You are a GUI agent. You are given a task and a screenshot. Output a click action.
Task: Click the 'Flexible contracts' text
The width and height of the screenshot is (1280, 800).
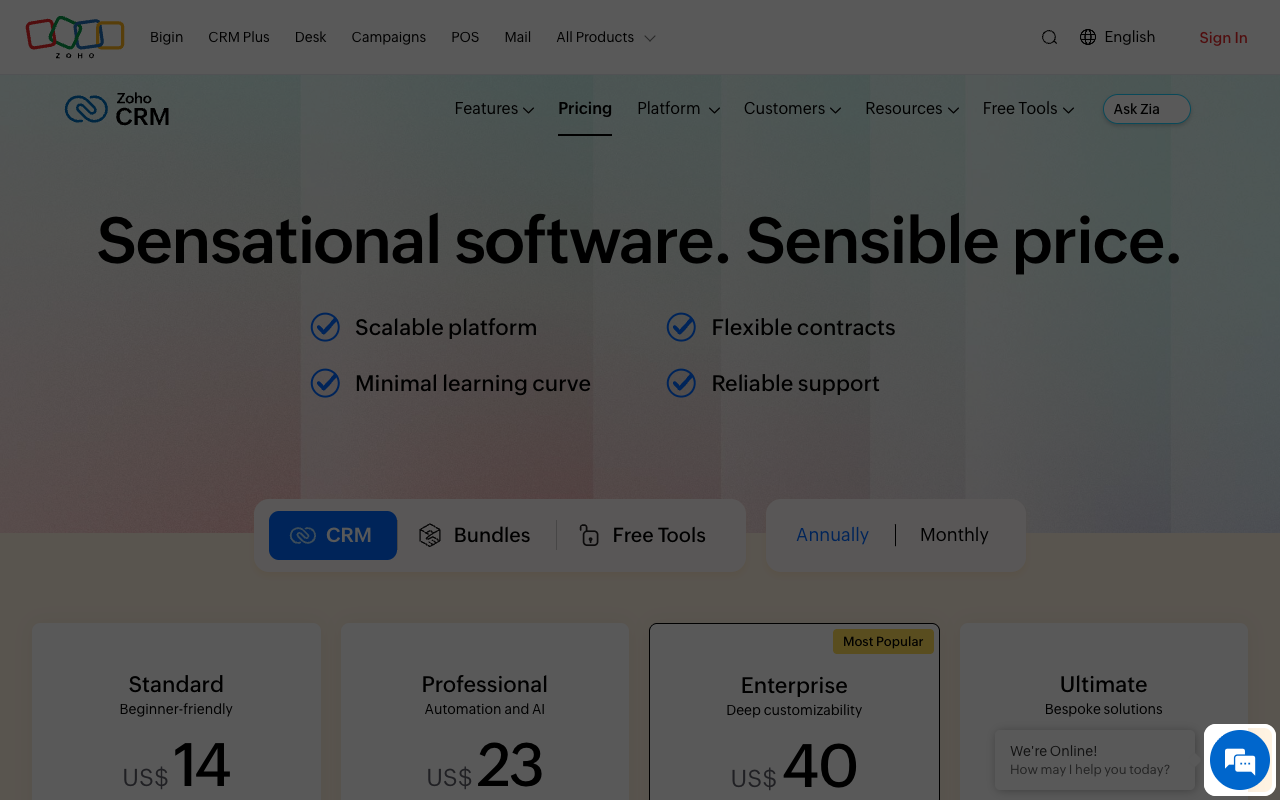803,327
